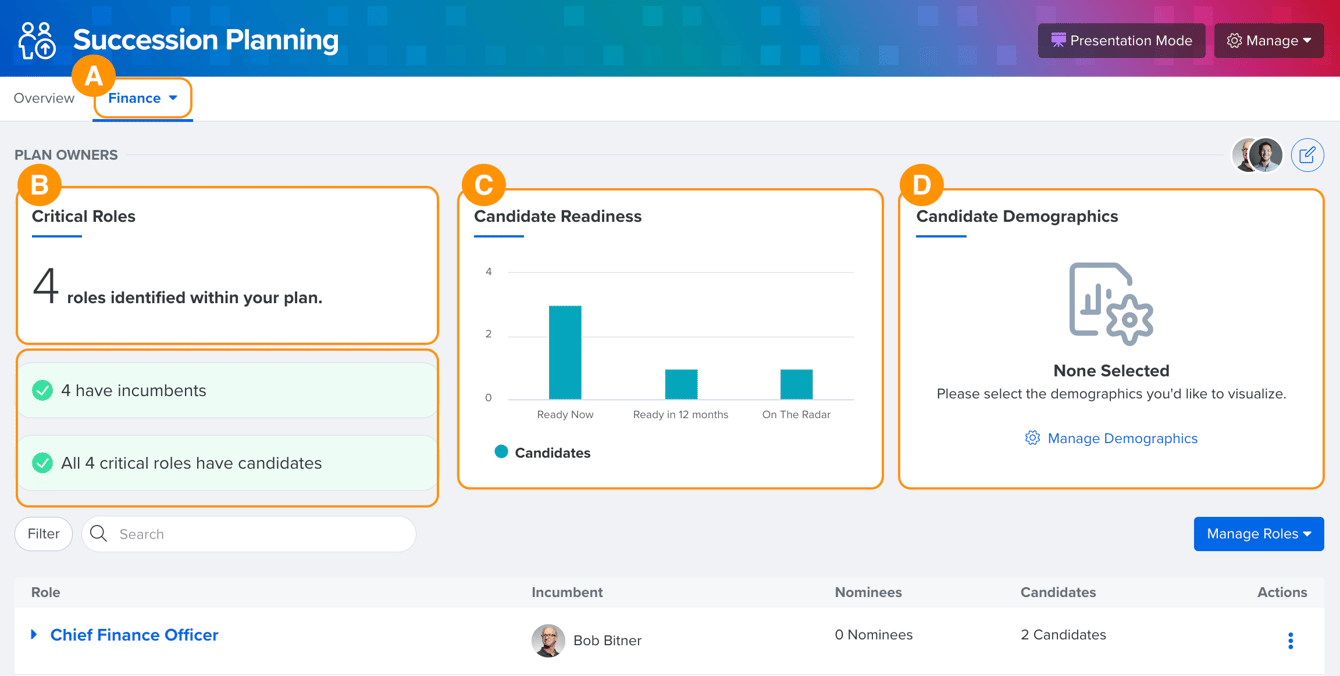This screenshot has height=676, width=1340.
Task: Click the Succession Planning logo icon
Action: tap(37, 40)
